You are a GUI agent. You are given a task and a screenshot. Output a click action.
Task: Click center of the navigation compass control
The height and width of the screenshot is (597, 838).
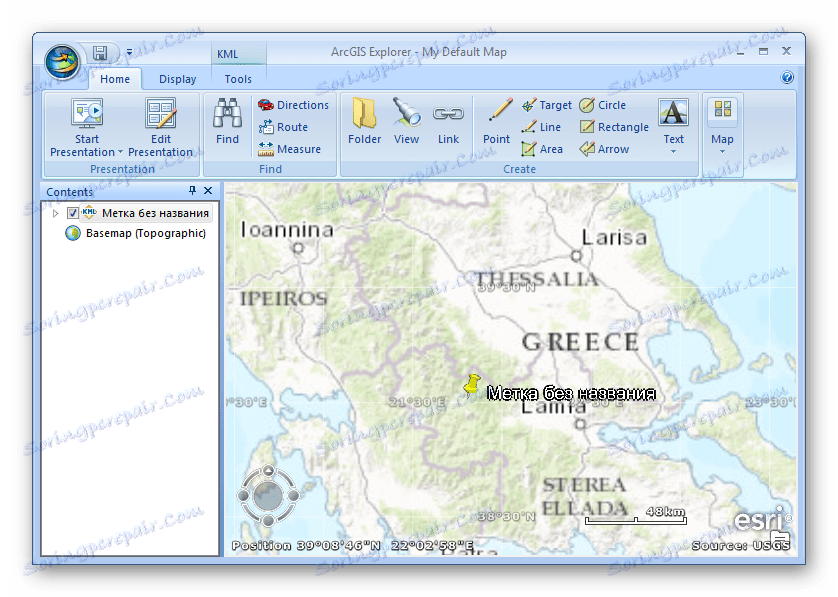(268, 493)
